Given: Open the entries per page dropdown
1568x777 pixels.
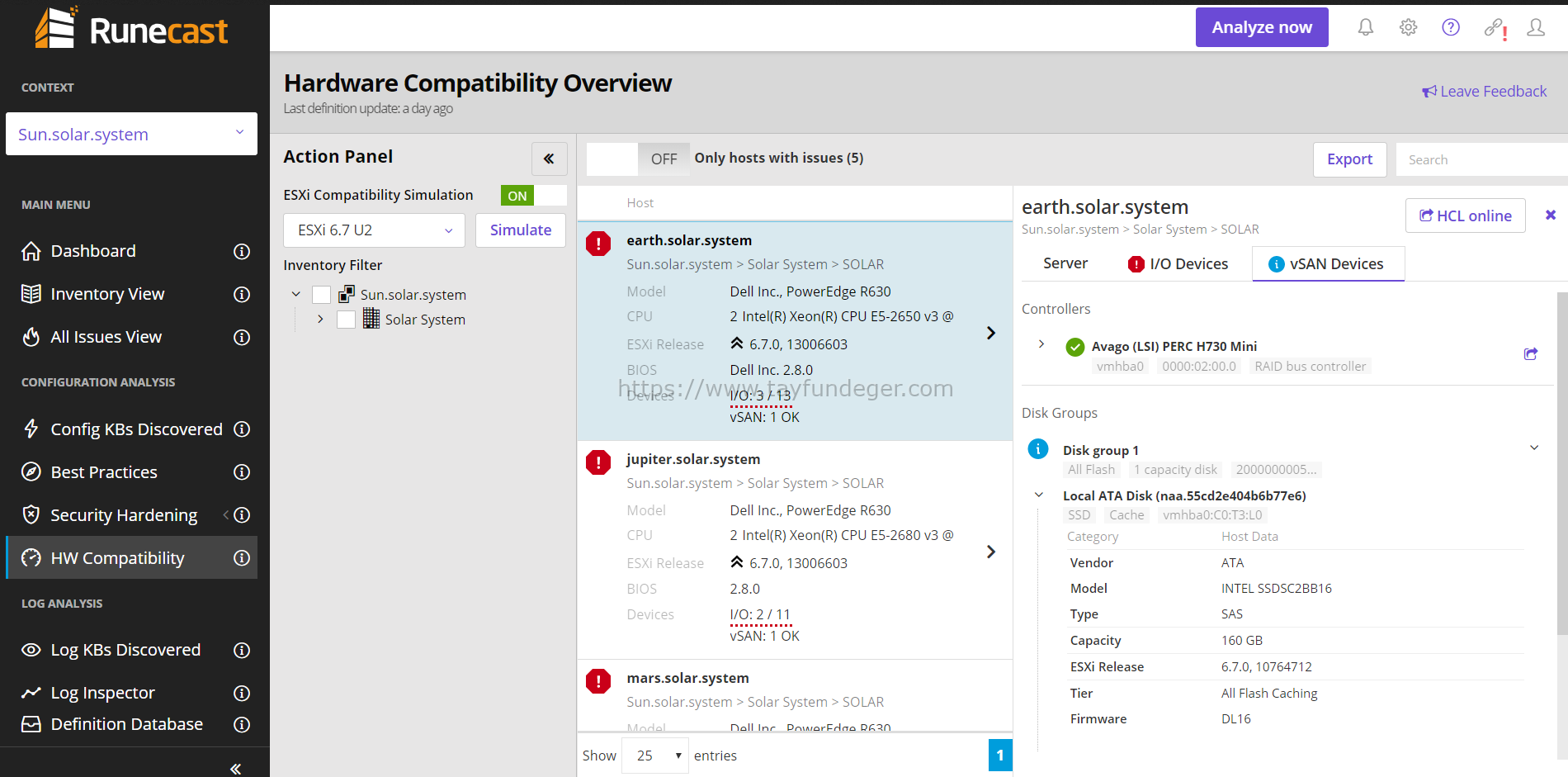Looking at the screenshot, I should (x=656, y=756).
